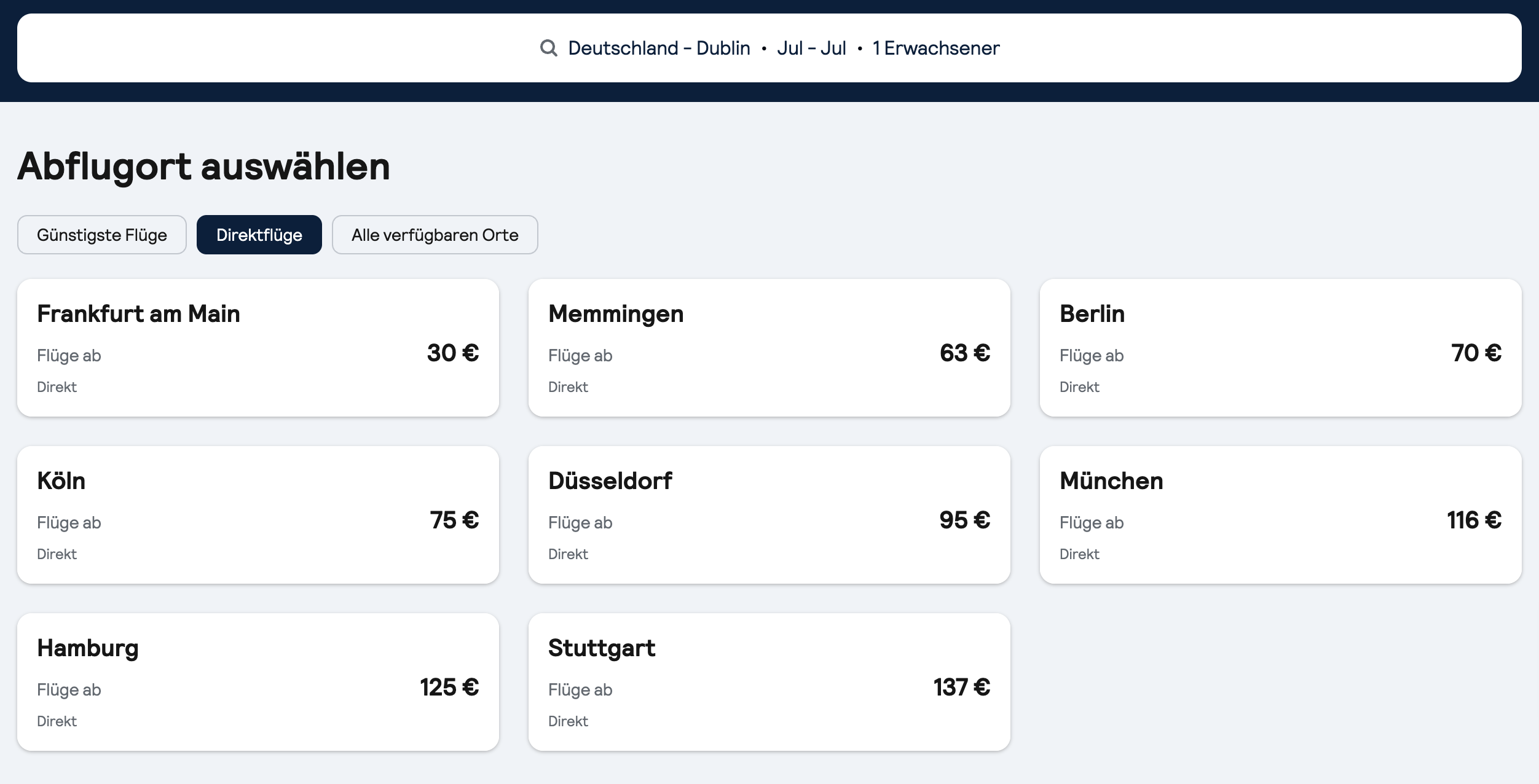The width and height of the screenshot is (1539, 784).
Task: Pick Köln as departure location
Action: [258, 515]
